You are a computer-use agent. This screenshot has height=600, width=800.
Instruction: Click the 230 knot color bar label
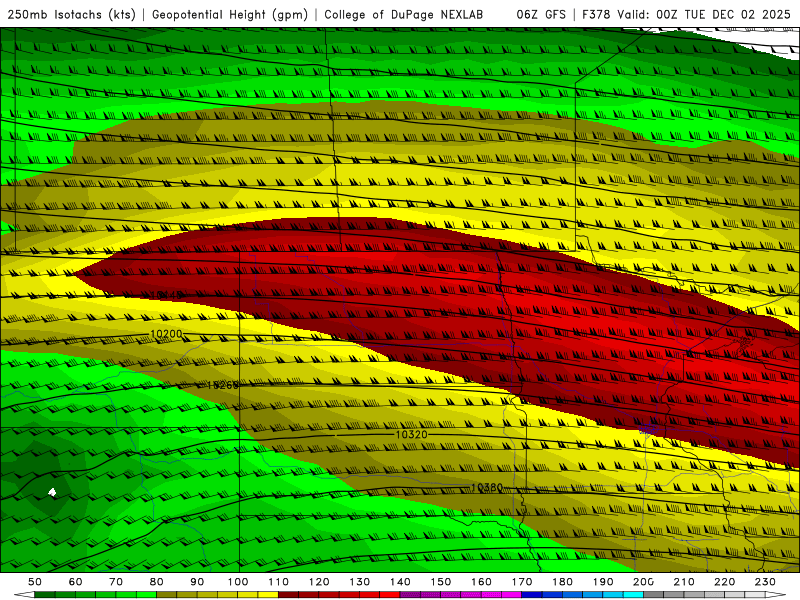click(765, 582)
